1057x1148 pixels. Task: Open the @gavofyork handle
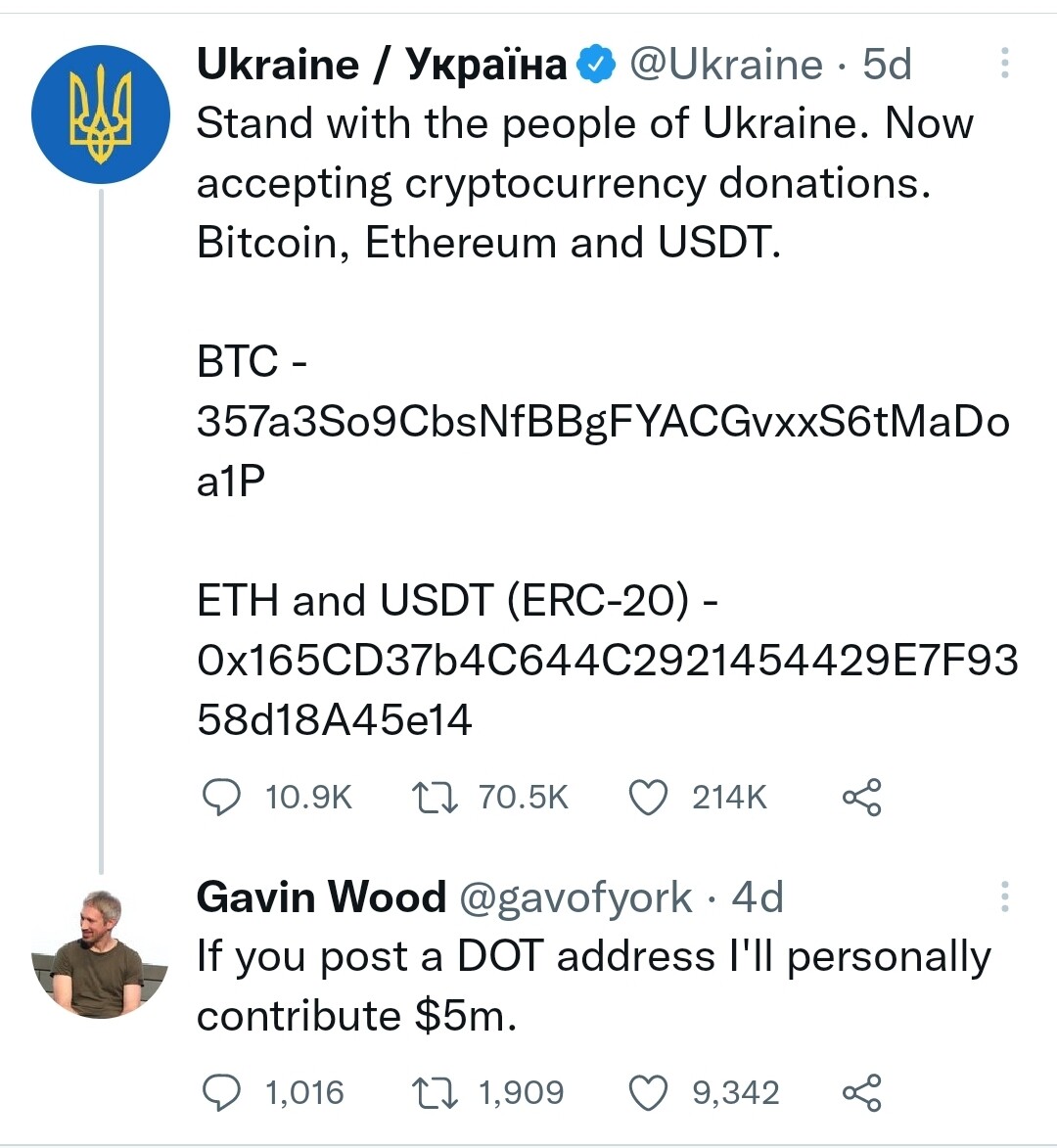575,898
